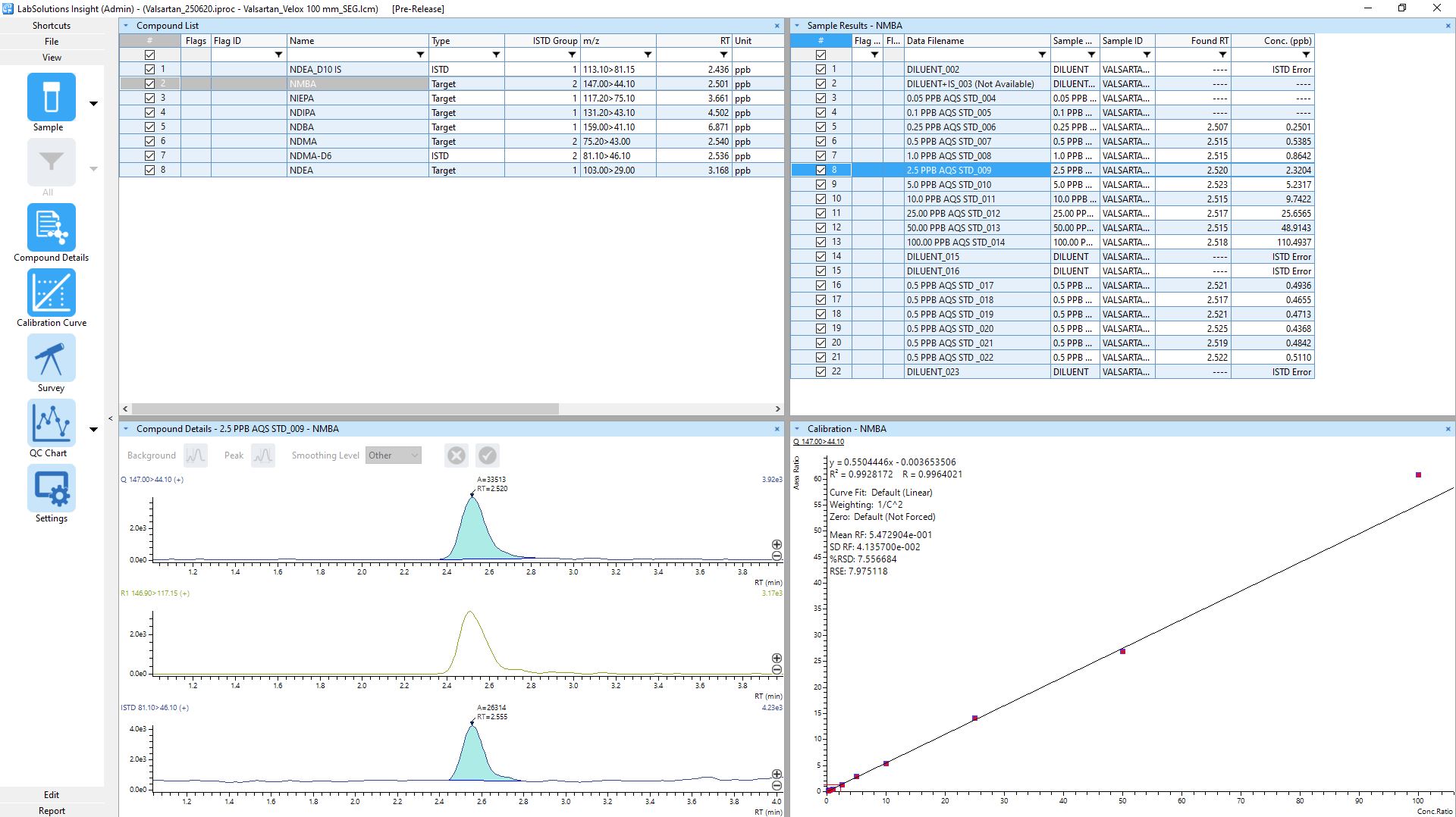1456x817 pixels.
Task: Toggle the Peak waveform icon
Action: (263, 455)
